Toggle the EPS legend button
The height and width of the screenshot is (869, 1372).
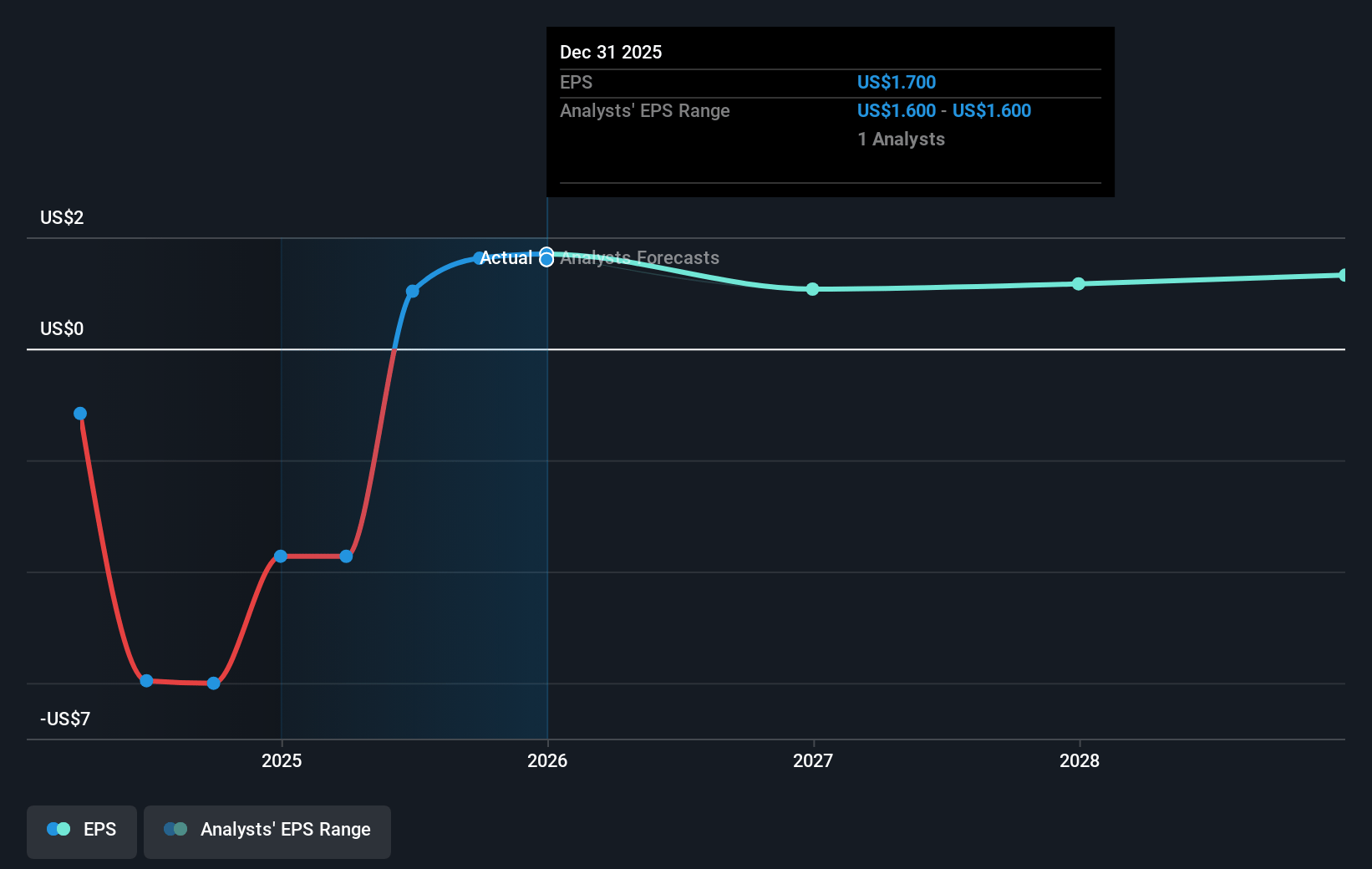pyautogui.click(x=82, y=831)
